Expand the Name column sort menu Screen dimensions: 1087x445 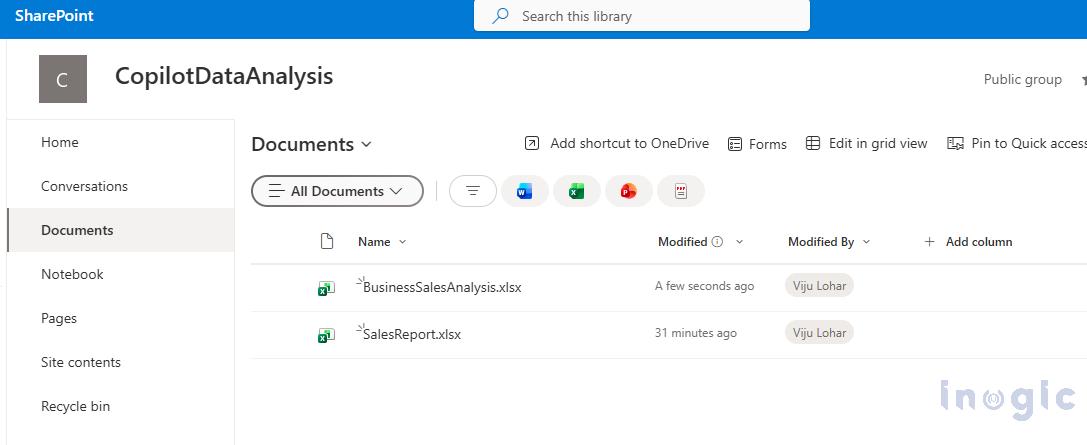[403, 242]
